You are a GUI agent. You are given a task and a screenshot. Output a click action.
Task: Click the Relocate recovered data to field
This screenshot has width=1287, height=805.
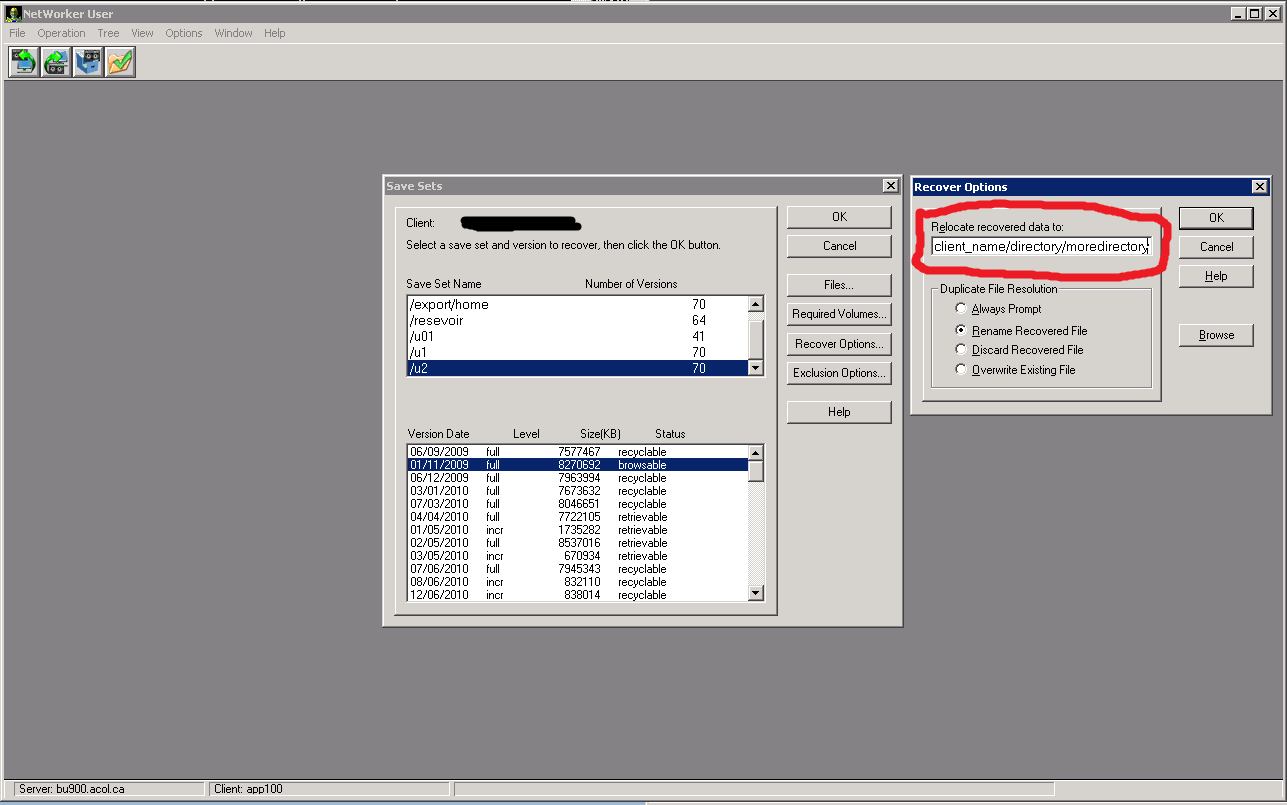coord(1040,246)
